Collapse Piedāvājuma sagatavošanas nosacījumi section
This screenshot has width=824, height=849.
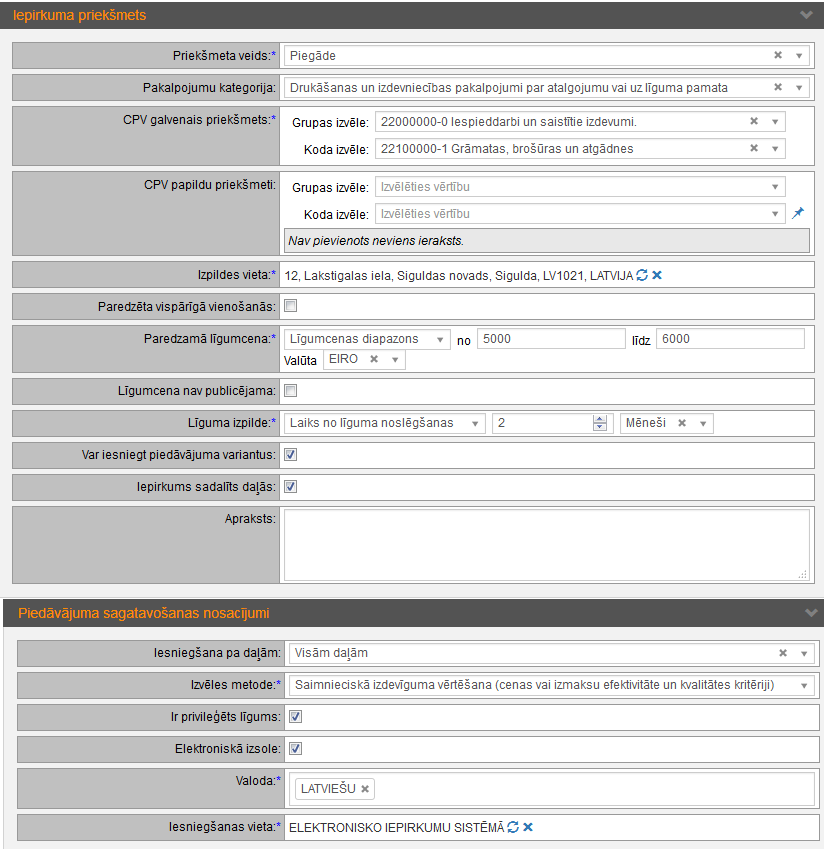pos(809,613)
